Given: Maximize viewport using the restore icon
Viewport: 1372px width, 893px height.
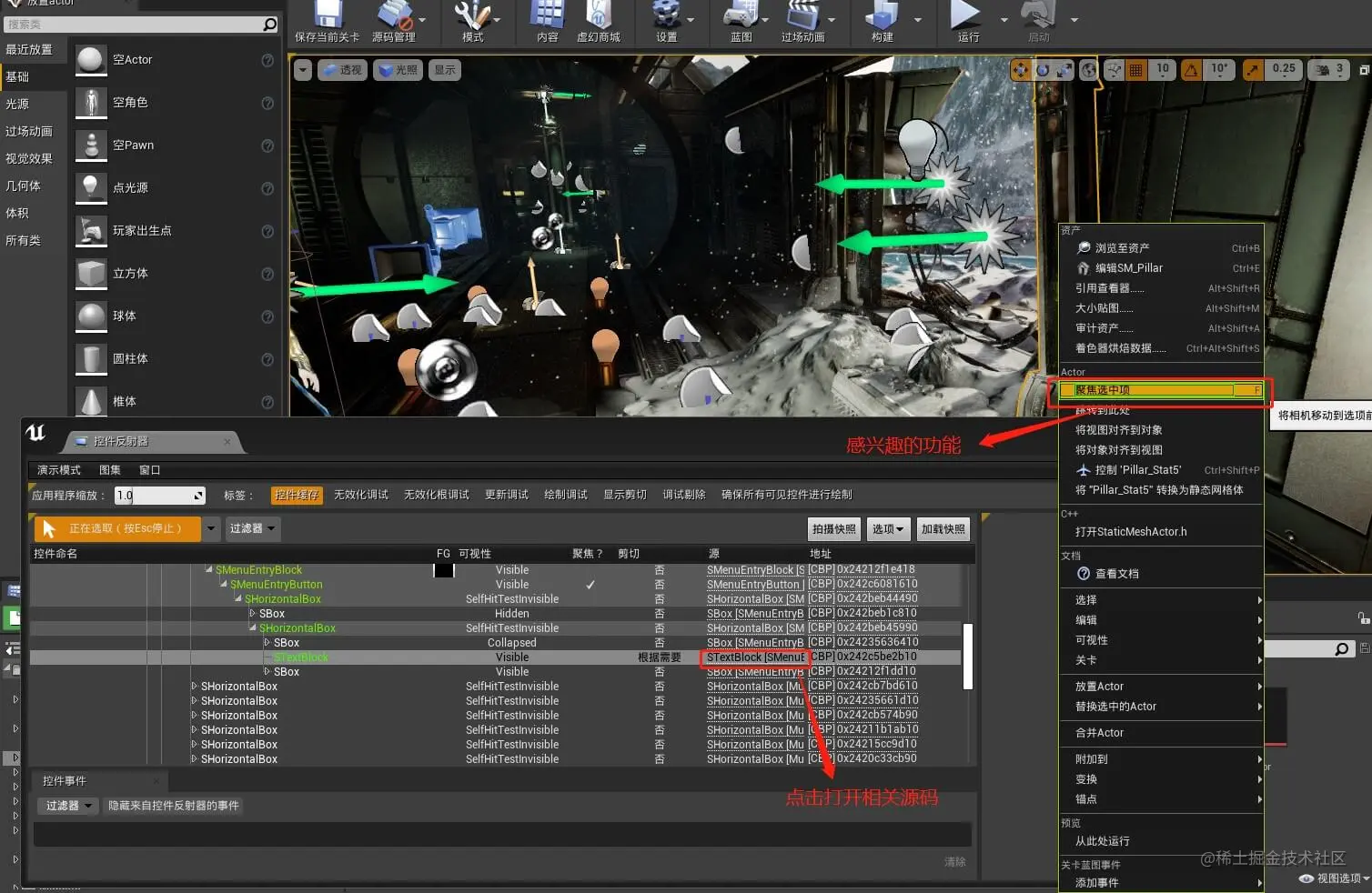Looking at the screenshot, I should (1364, 70).
